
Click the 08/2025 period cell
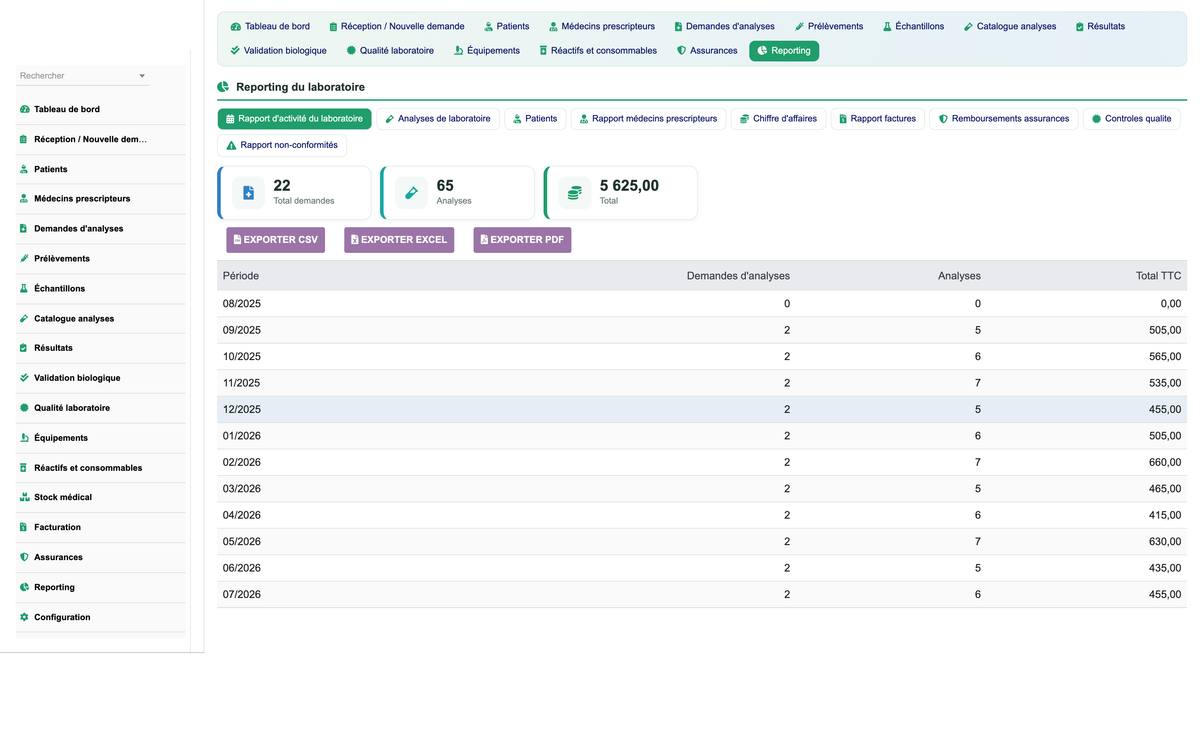coord(242,303)
